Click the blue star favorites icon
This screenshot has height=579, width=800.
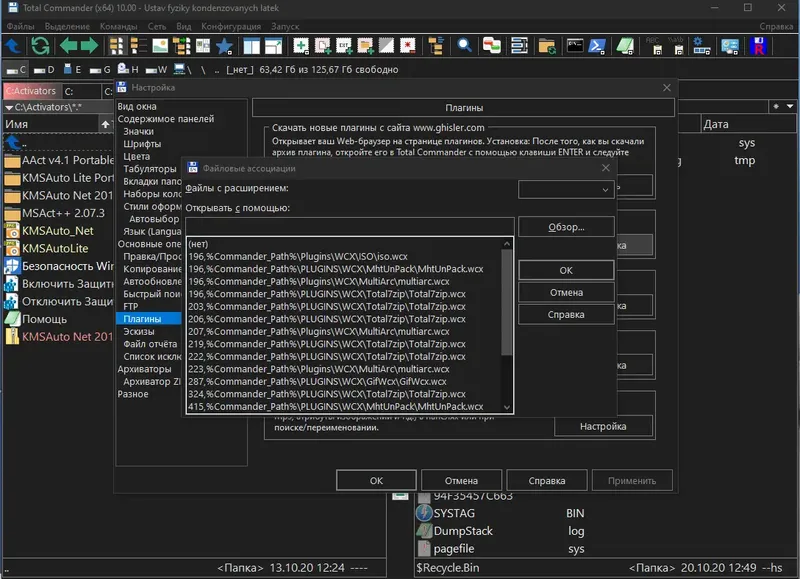click(222, 46)
